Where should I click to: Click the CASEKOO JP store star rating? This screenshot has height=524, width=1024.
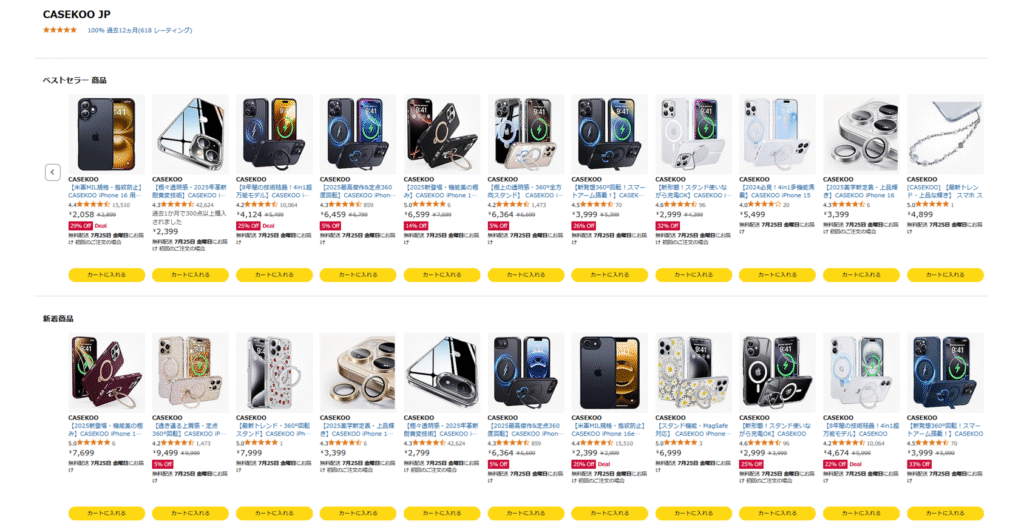click(x=59, y=30)
